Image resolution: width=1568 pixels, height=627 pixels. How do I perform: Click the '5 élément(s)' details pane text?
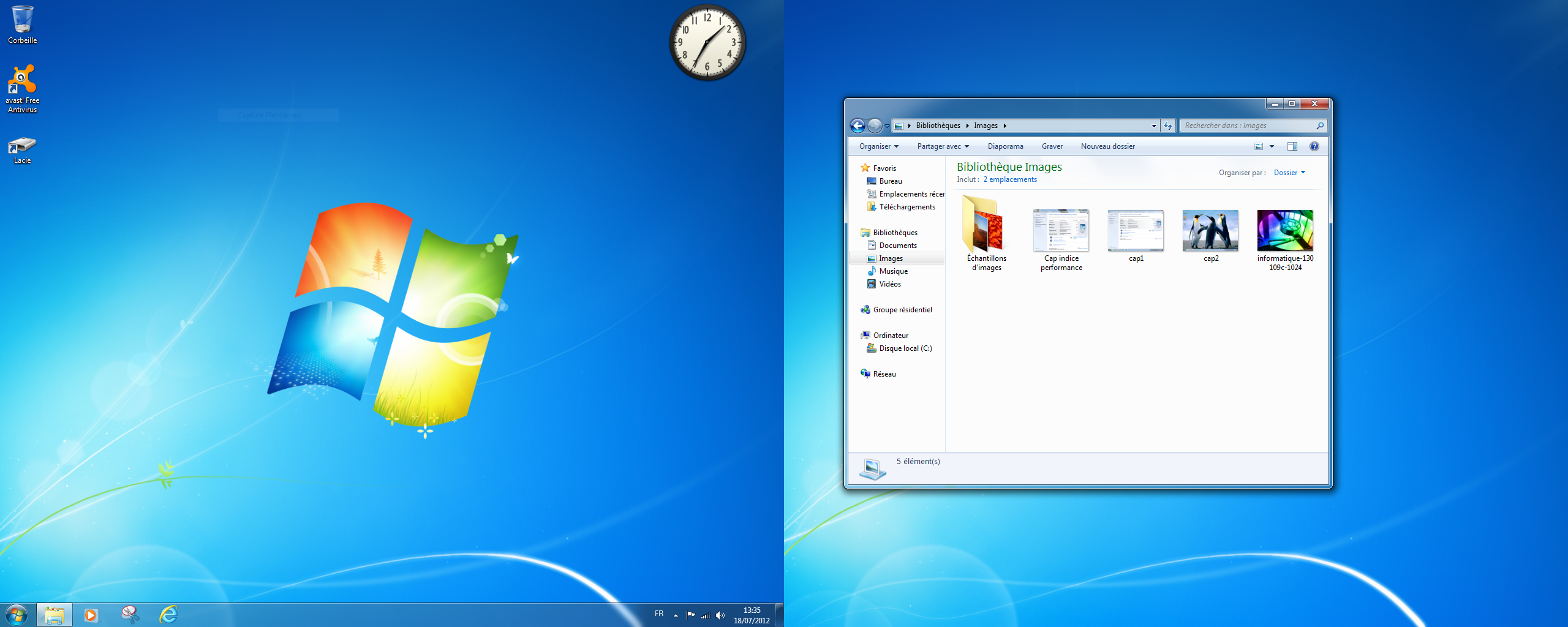tap(918, 462)
